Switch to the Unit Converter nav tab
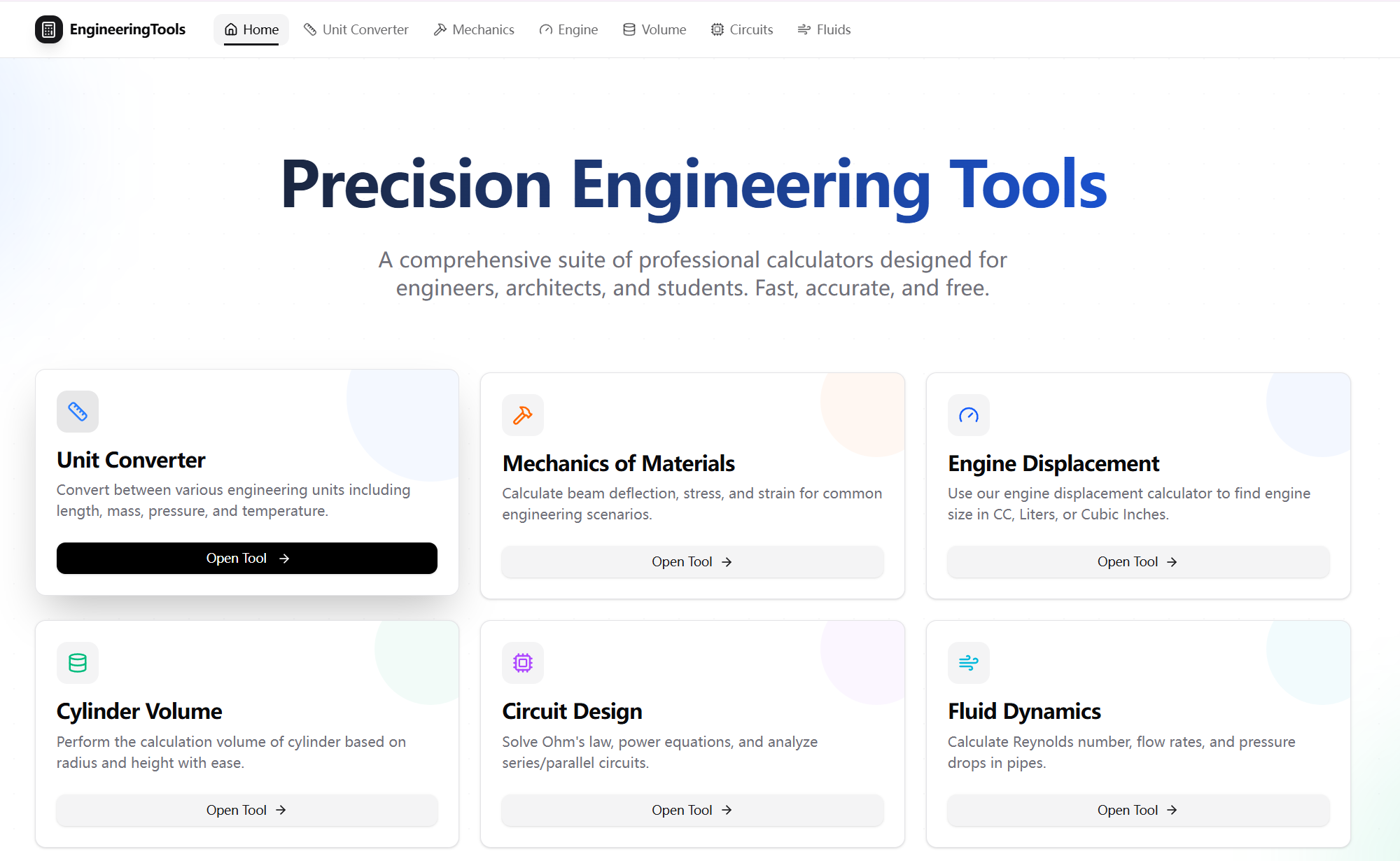Screen dimensions: 1400x861 (365, 29)
